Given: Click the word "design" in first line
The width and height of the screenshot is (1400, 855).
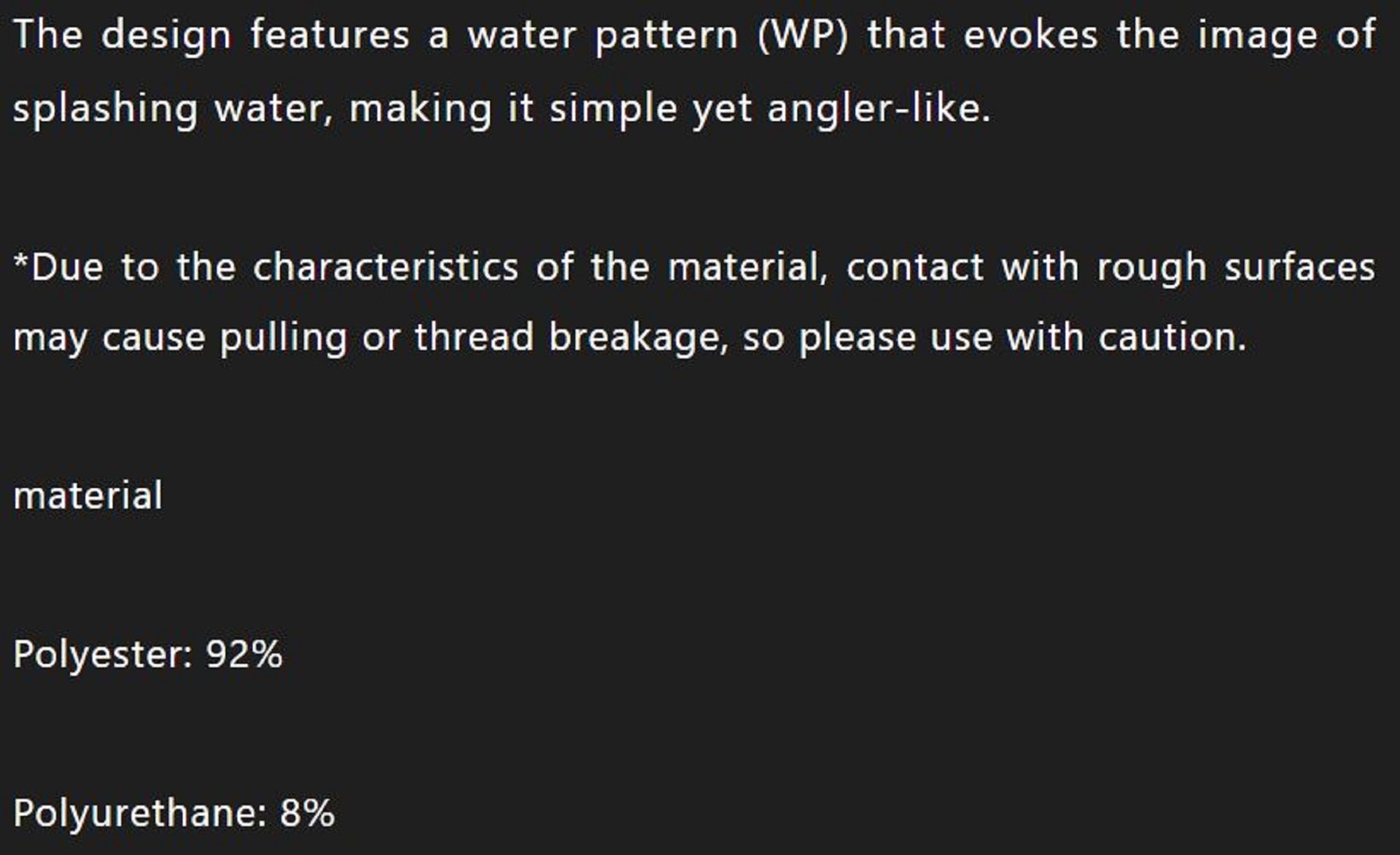Looking at the screenshot, I should pos(166,36).
